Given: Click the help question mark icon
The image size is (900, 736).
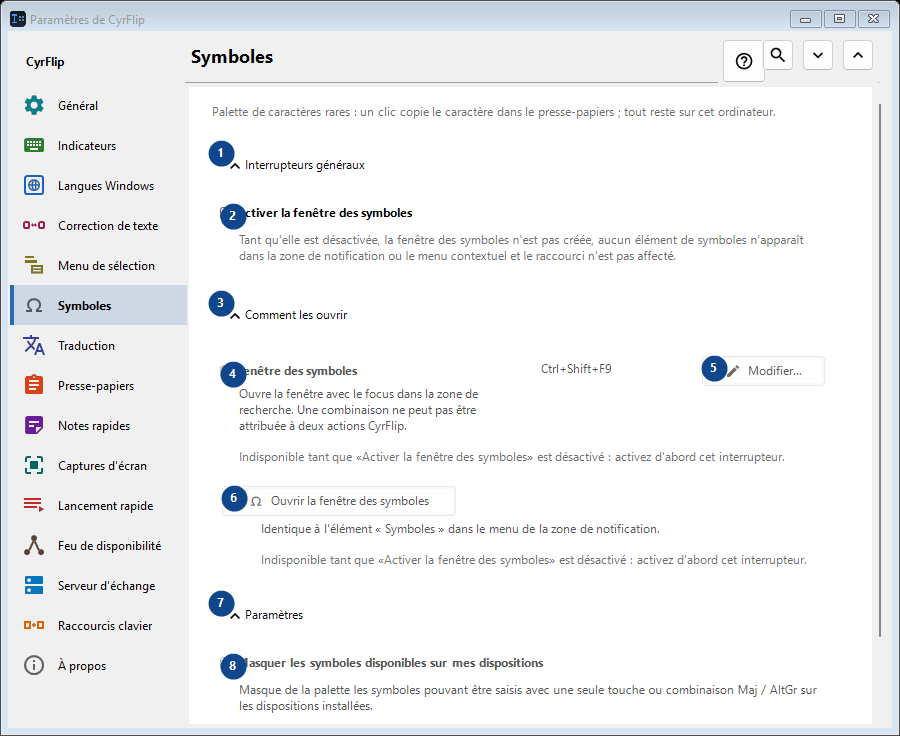Looking at the screenshot, I should pos(744,61).
